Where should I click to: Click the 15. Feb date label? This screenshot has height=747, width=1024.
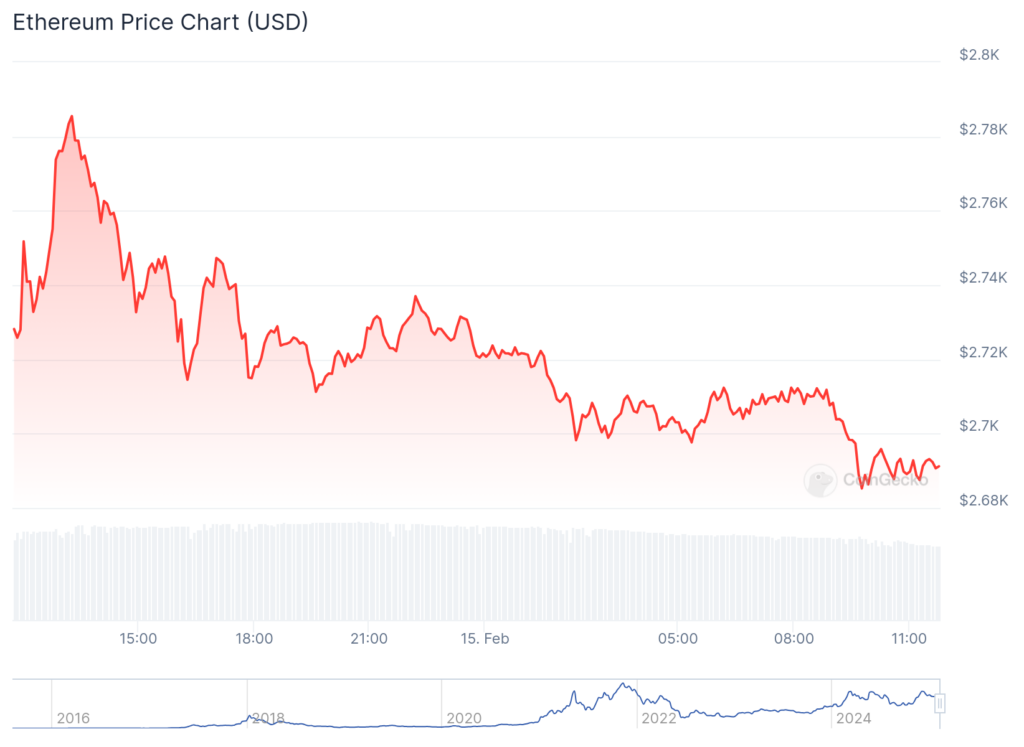[x=483, y=638]
